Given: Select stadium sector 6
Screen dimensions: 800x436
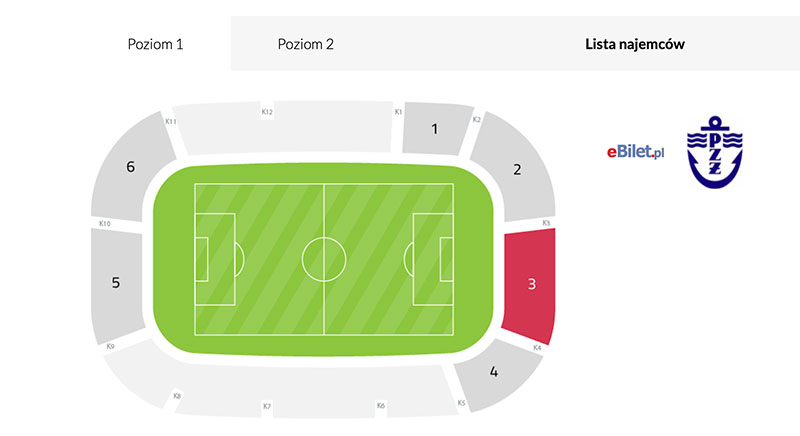Looking at the screenshot, I should point(131,167).
